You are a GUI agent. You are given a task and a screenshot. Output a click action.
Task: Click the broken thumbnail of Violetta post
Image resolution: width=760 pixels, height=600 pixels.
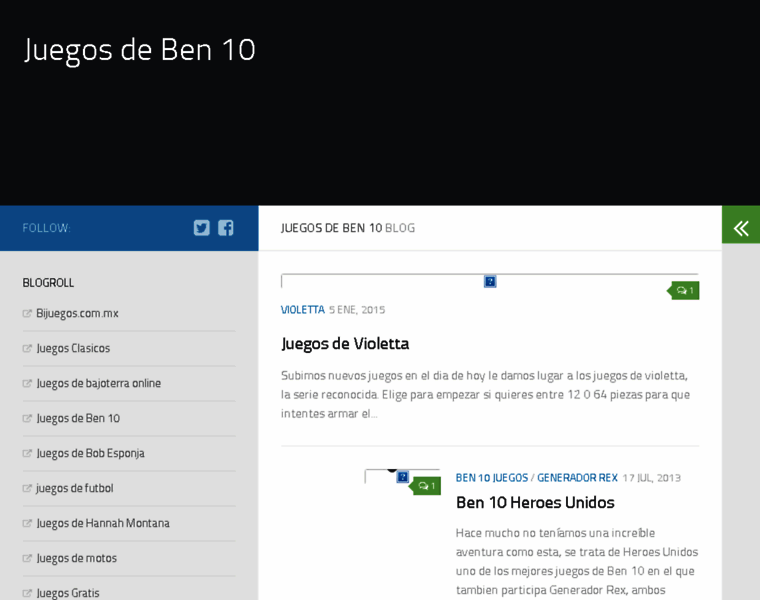(490, 281)
